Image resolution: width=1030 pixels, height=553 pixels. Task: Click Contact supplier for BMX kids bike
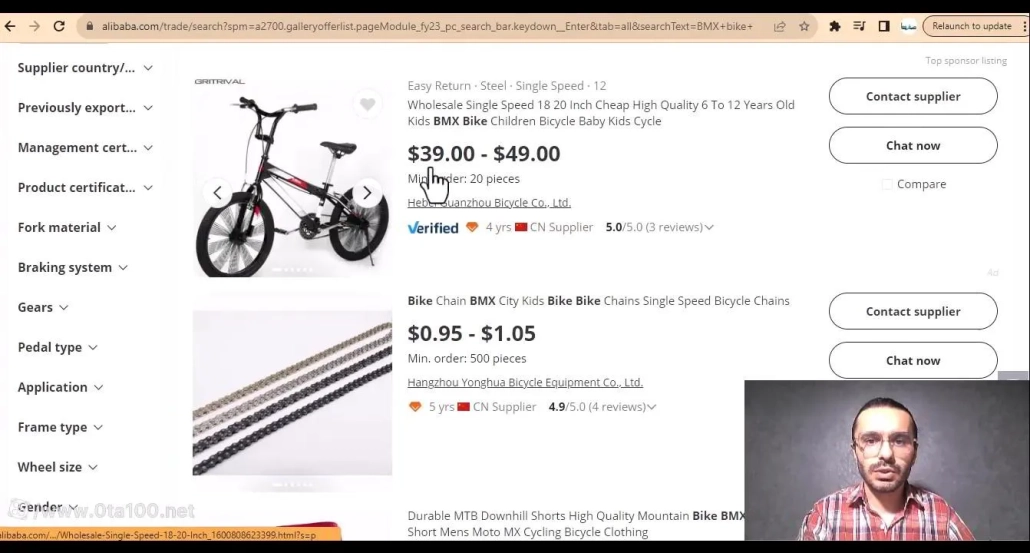pyautogui.click(x=912, y=96)
